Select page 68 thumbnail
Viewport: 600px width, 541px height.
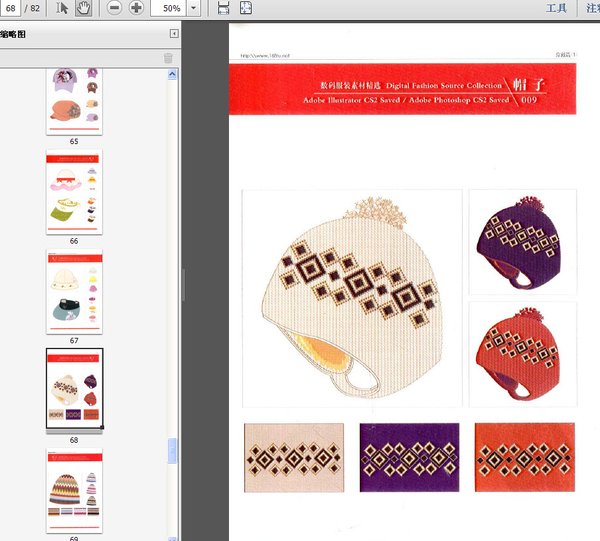tap(74, 388)
